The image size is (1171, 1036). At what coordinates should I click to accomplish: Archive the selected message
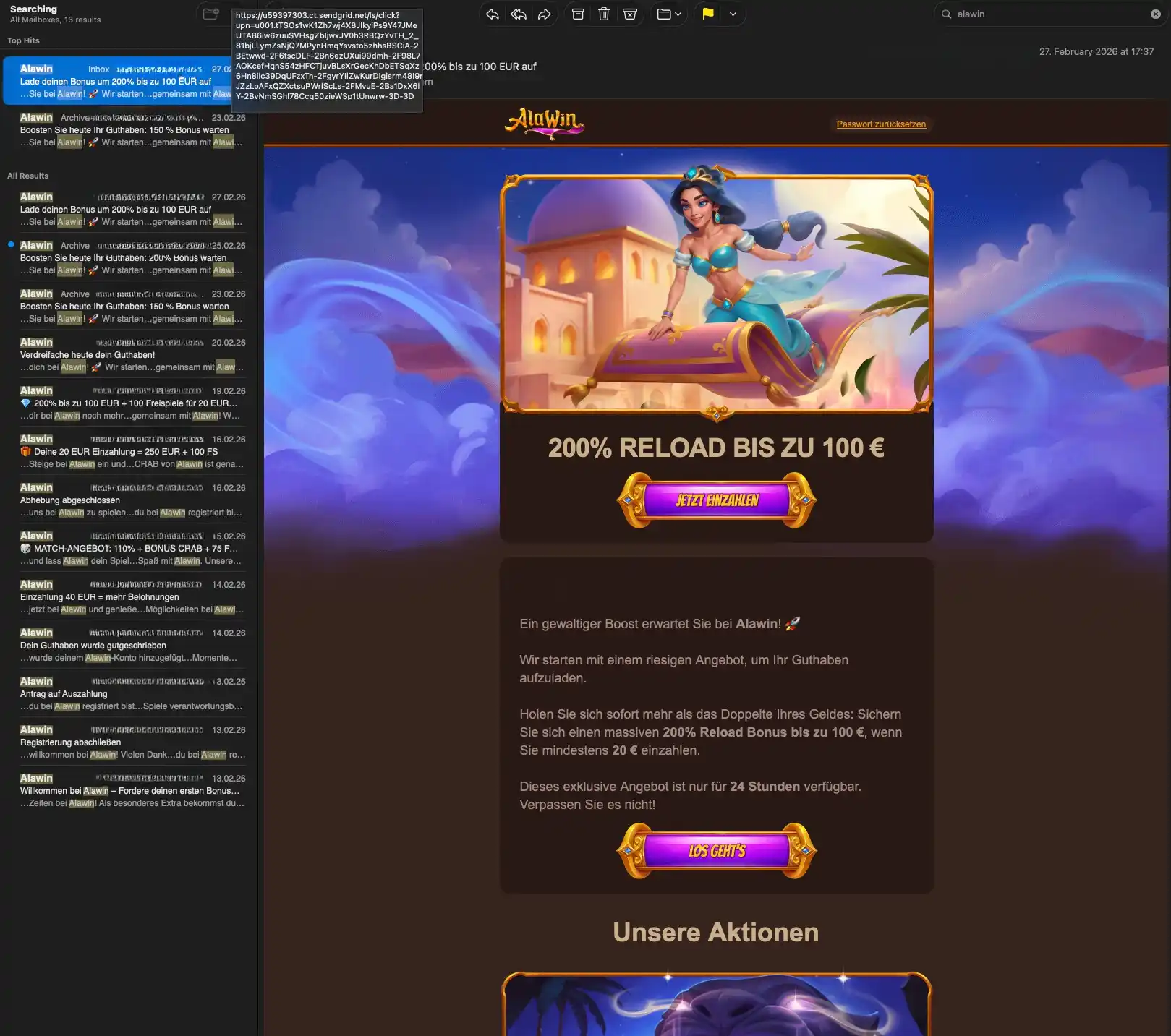click(578, 14)
